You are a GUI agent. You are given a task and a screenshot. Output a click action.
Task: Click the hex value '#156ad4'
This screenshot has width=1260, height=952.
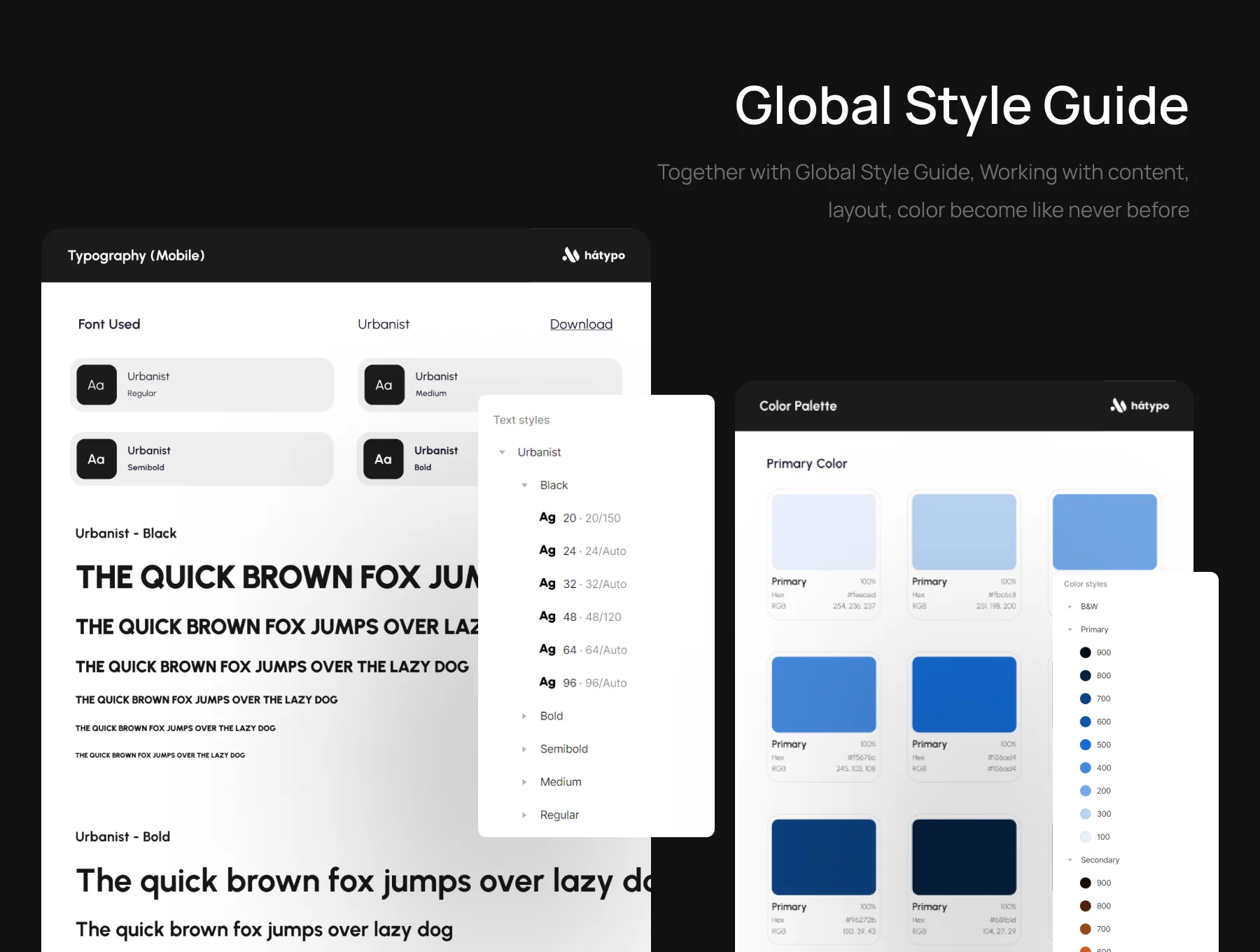(x=1002, y=757)
